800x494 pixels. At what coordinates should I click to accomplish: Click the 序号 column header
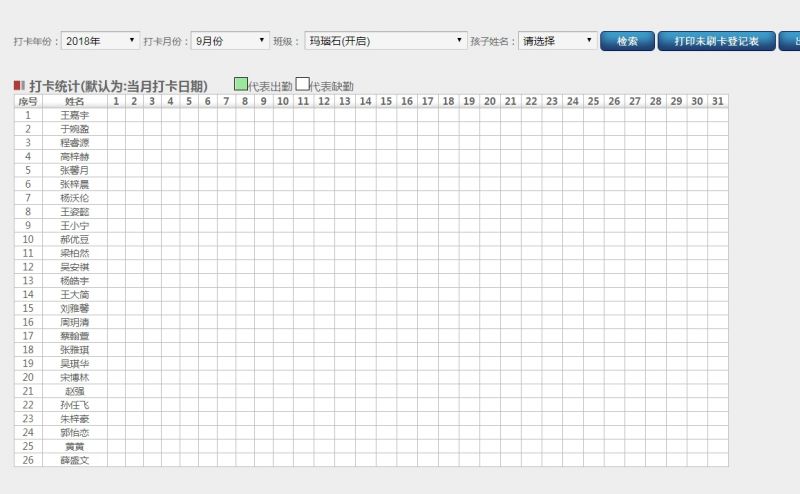point(28,102)
